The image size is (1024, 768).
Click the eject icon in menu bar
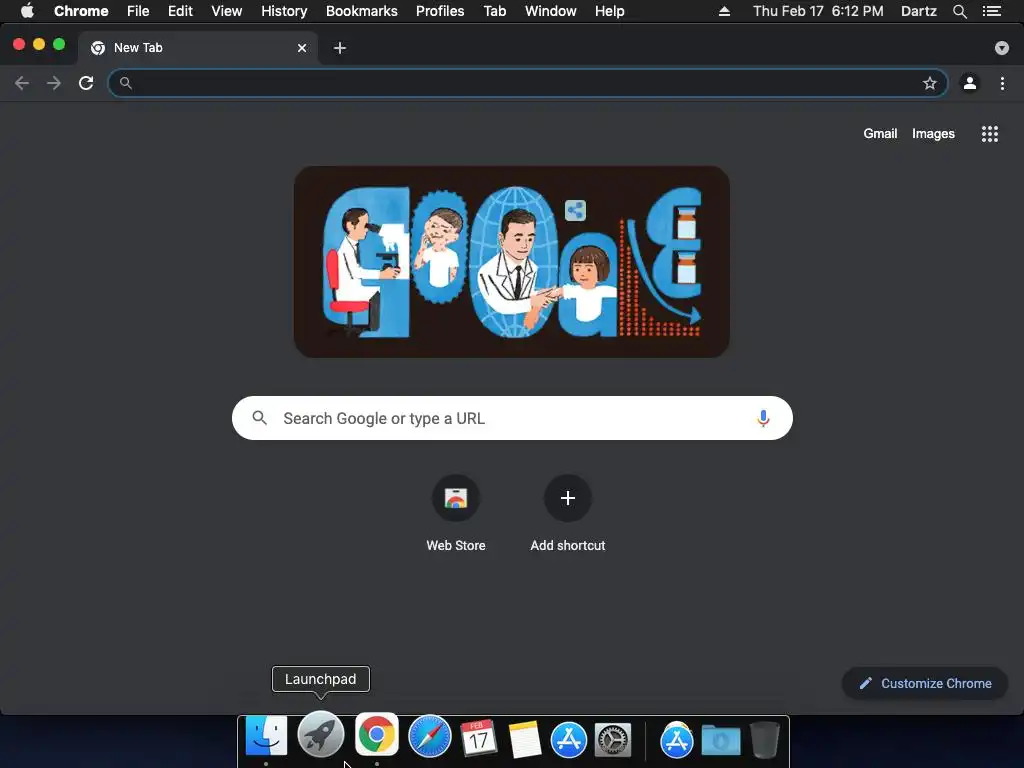tap(724, 11)
